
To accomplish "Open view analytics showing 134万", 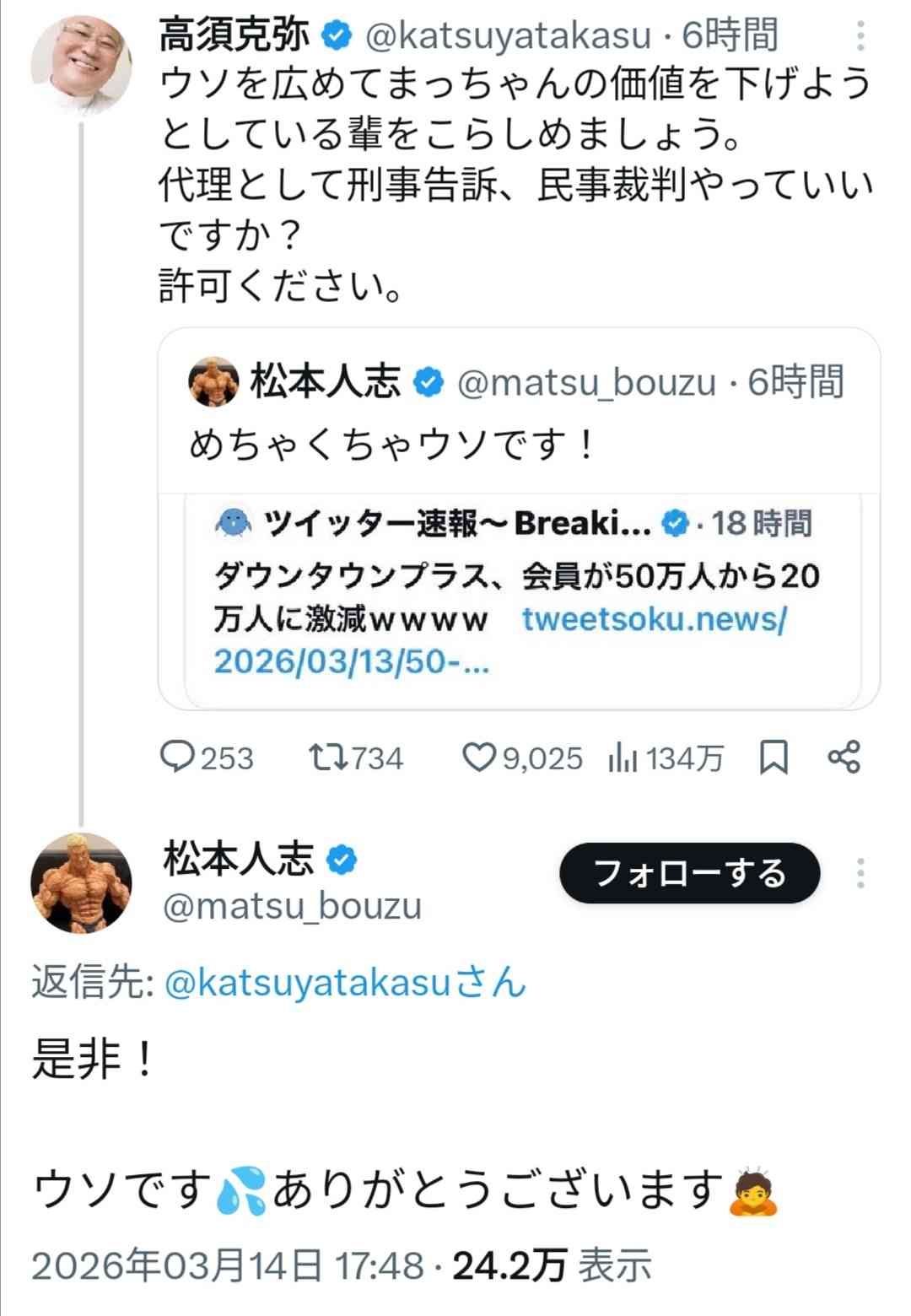I will 623,758.
